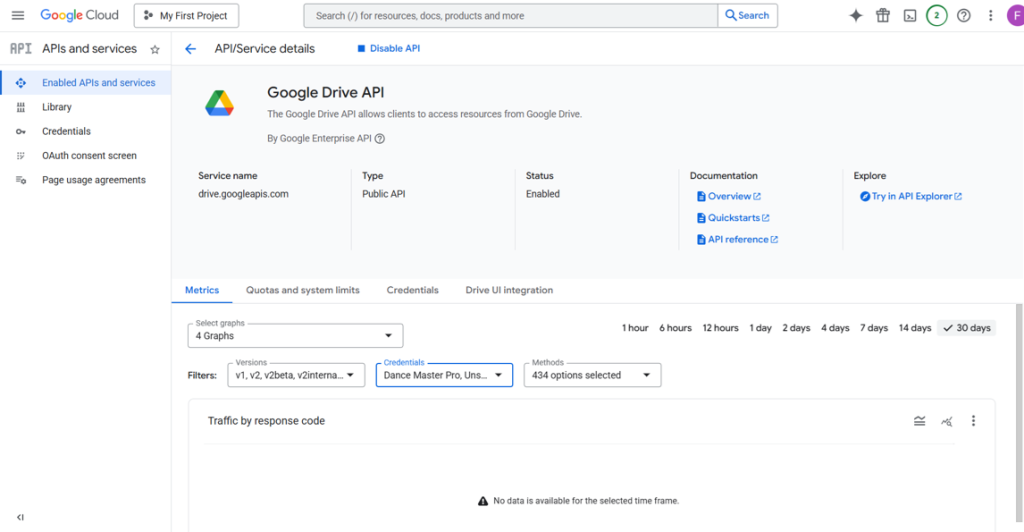Image resolution: width=1024 pixels, height=532 pixels.
Task: Activate Cloud Shell terminal icon
Action: (910, 15)
